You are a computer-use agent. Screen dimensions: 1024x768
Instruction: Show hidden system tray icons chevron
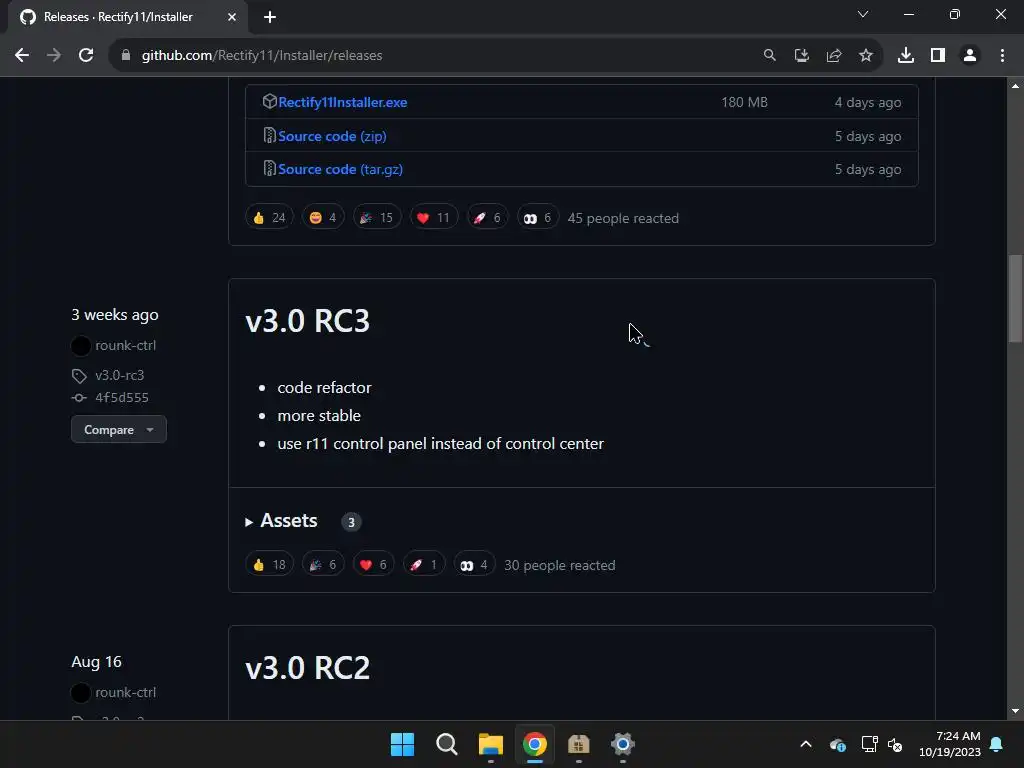[806, 744]
